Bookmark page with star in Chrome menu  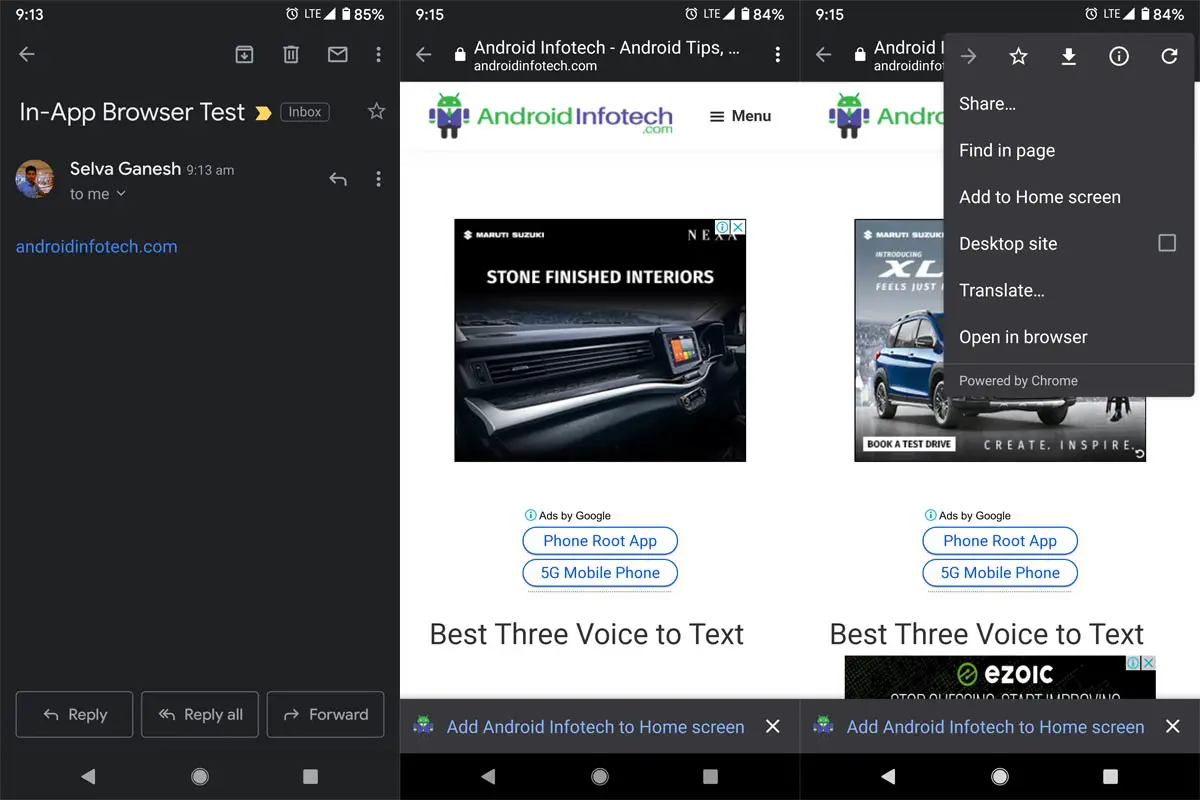click(1018, 57)
